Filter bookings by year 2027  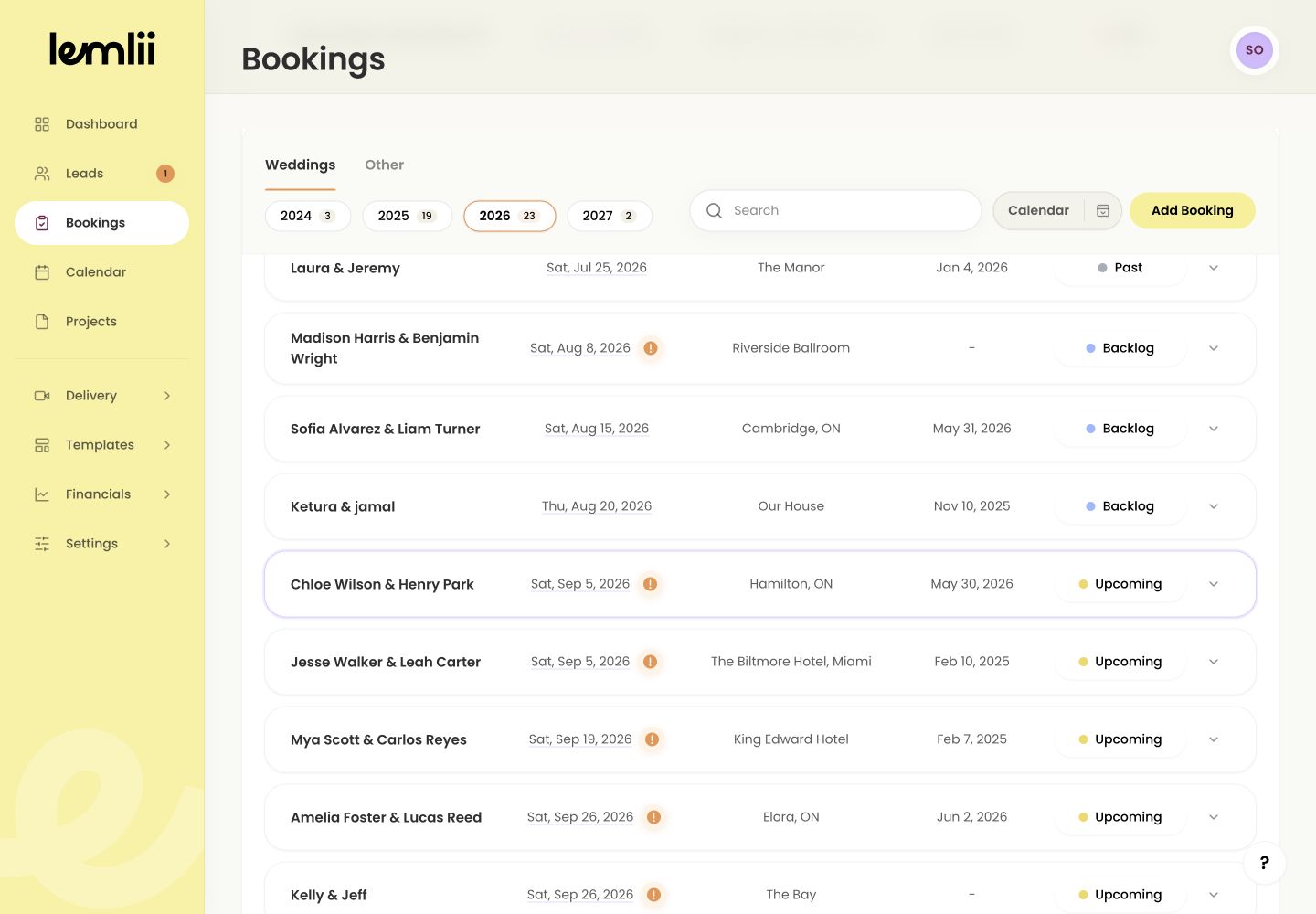(610, 216)
